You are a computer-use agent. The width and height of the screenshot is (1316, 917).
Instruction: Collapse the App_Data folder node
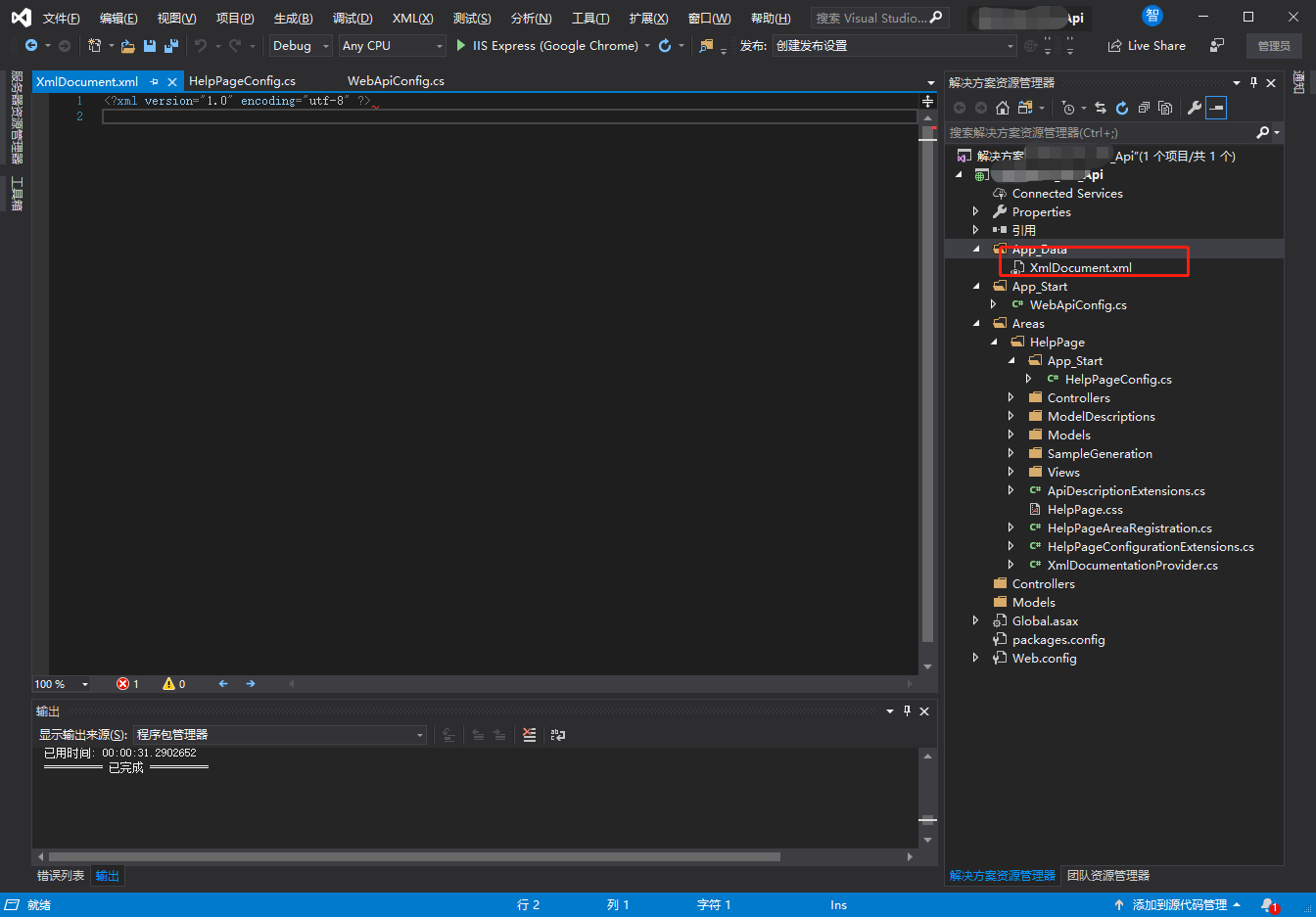tap(976, 250)
